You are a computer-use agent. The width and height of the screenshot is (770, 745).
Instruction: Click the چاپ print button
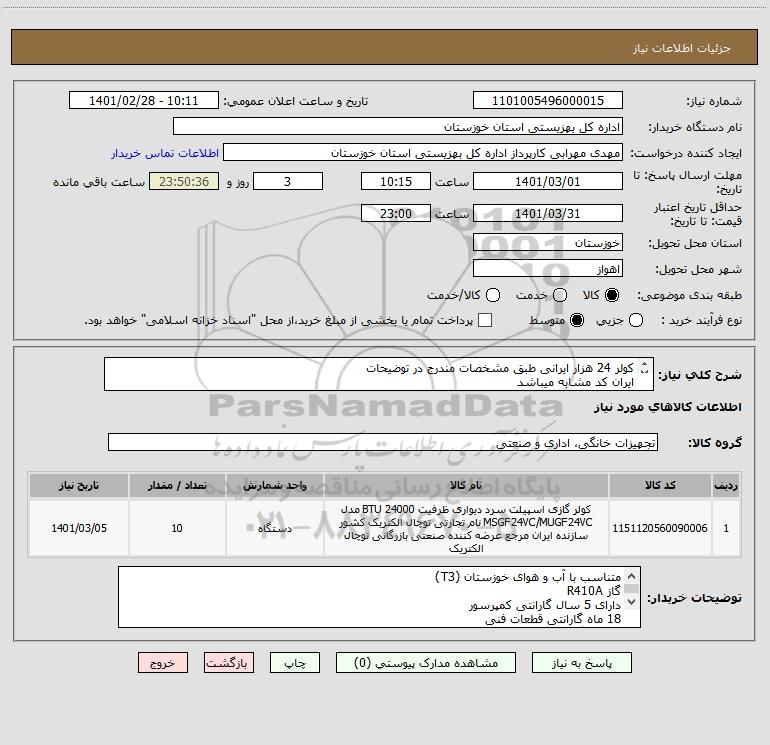tap(295, 663)
